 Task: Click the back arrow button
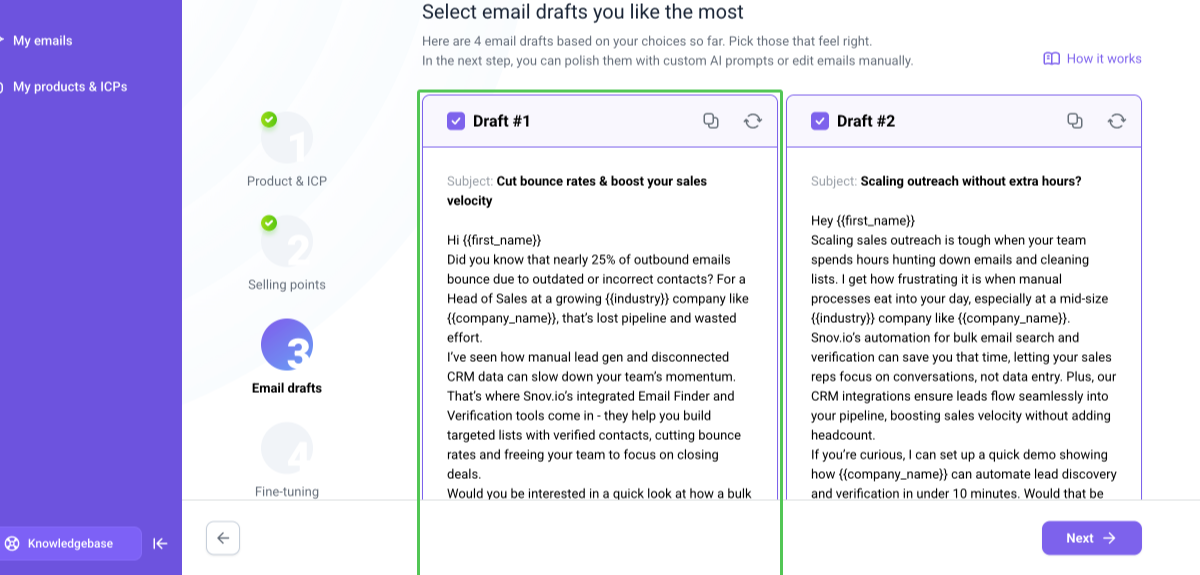point(223,538)
